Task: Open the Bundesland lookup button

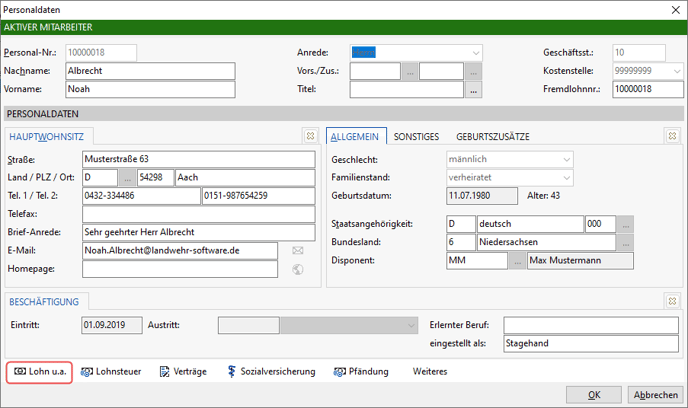Action: point(625,242)
